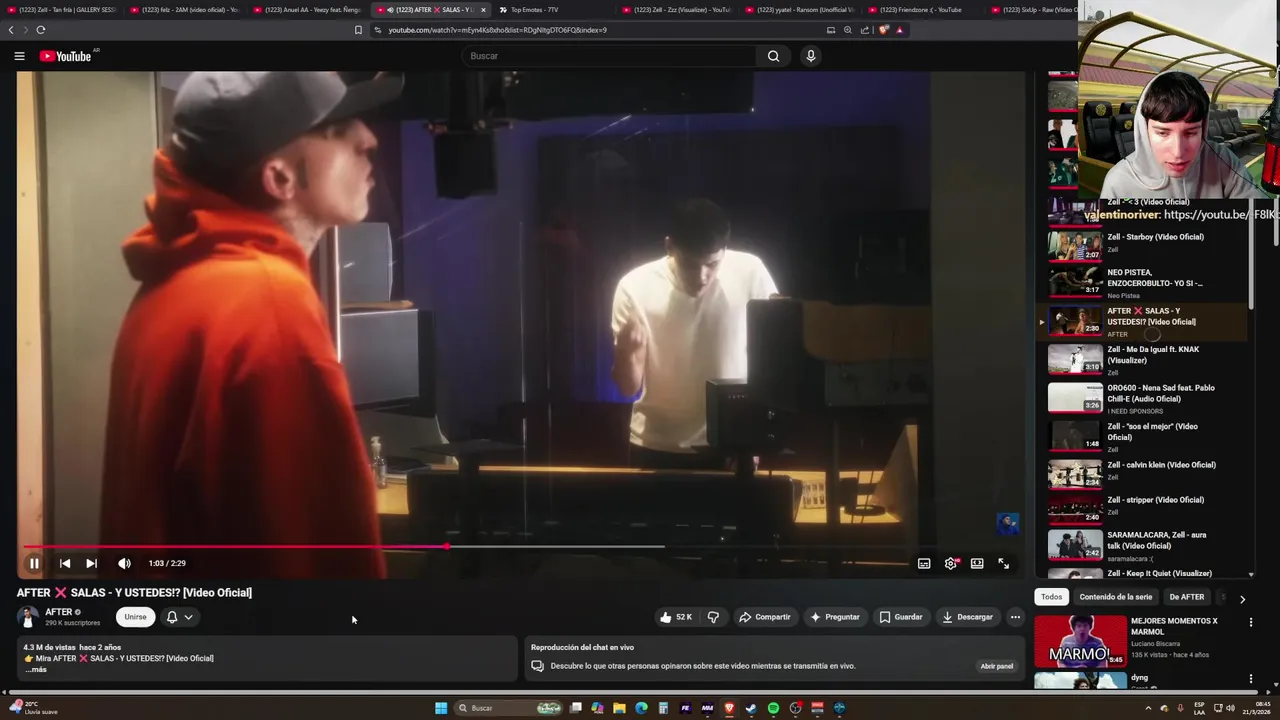Start voice search with the microphone

tap(811, 56)
